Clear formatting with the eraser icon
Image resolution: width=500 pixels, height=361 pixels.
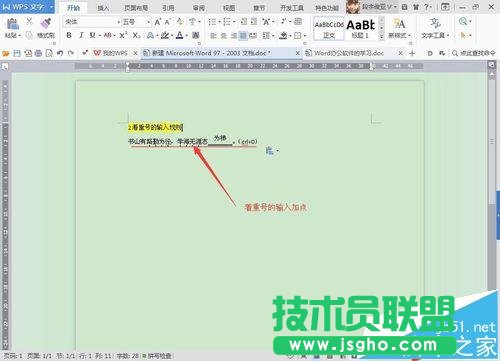[180, 22]
